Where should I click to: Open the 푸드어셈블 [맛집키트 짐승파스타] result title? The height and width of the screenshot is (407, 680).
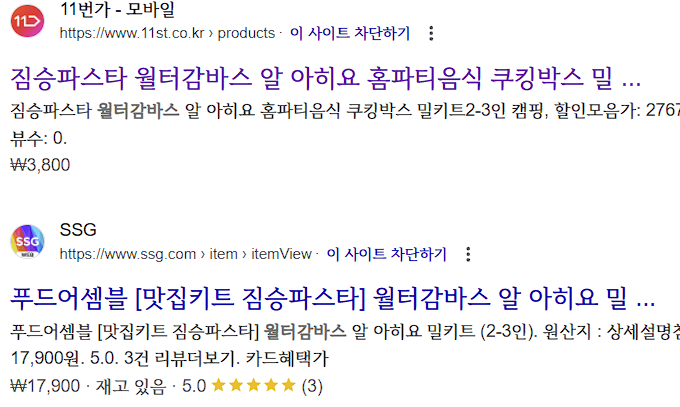click(332, 299)
